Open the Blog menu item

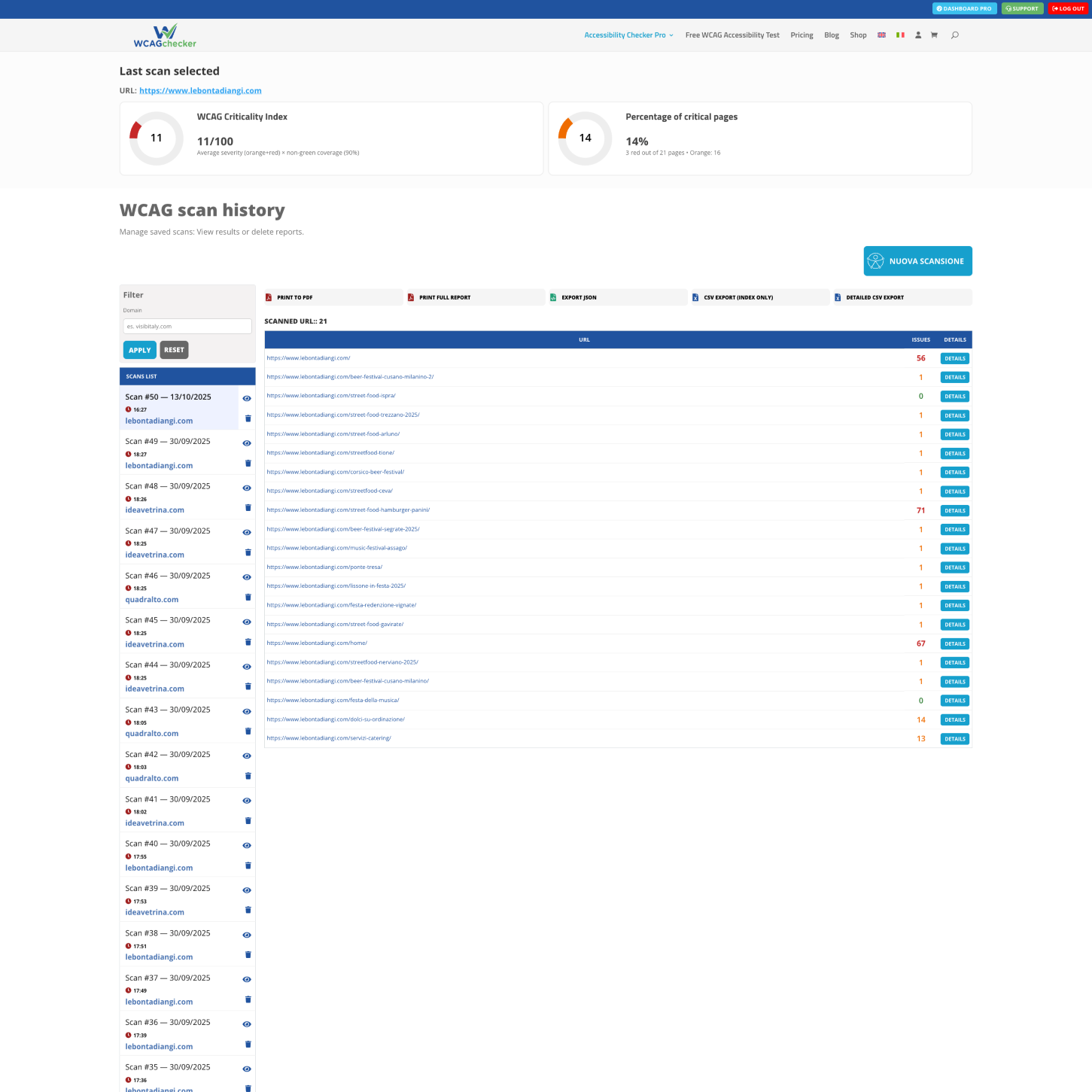point(832,35)
